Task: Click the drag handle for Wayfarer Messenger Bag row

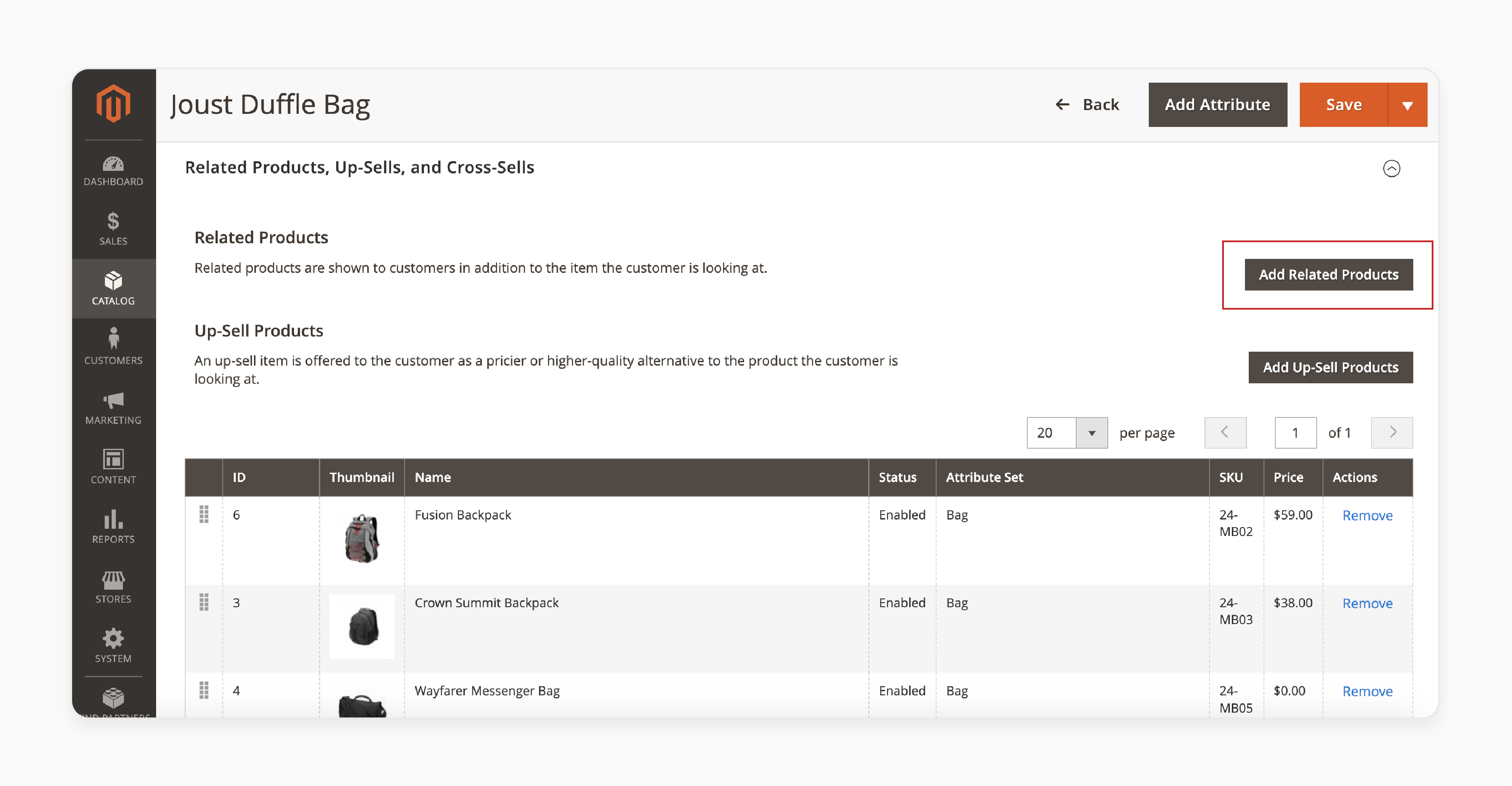Action: pyautogui.click(x=204, y=690)
